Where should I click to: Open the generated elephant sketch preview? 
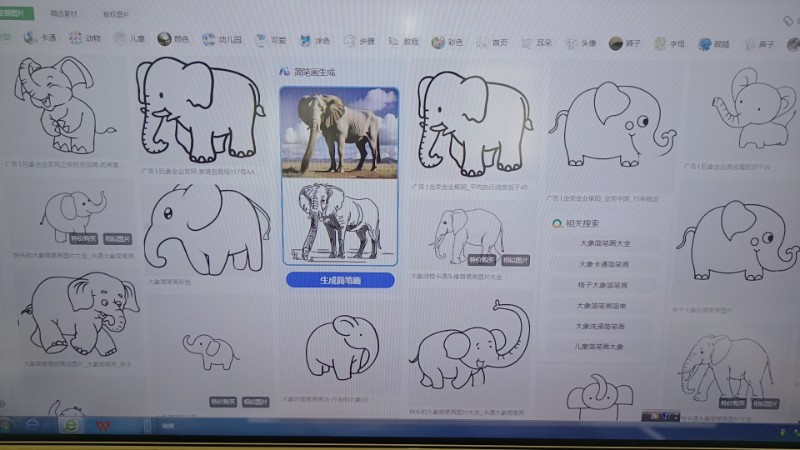click(x=340, y=221)
